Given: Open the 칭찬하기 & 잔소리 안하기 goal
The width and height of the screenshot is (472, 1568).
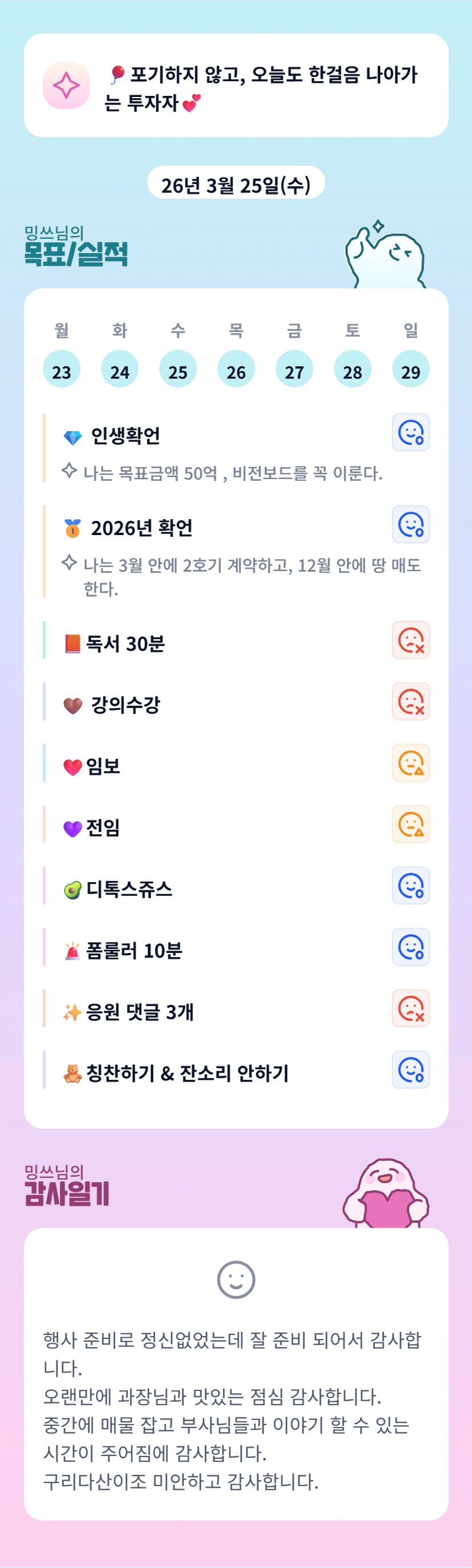Looking at the screenshot, I should point(187,1073).
